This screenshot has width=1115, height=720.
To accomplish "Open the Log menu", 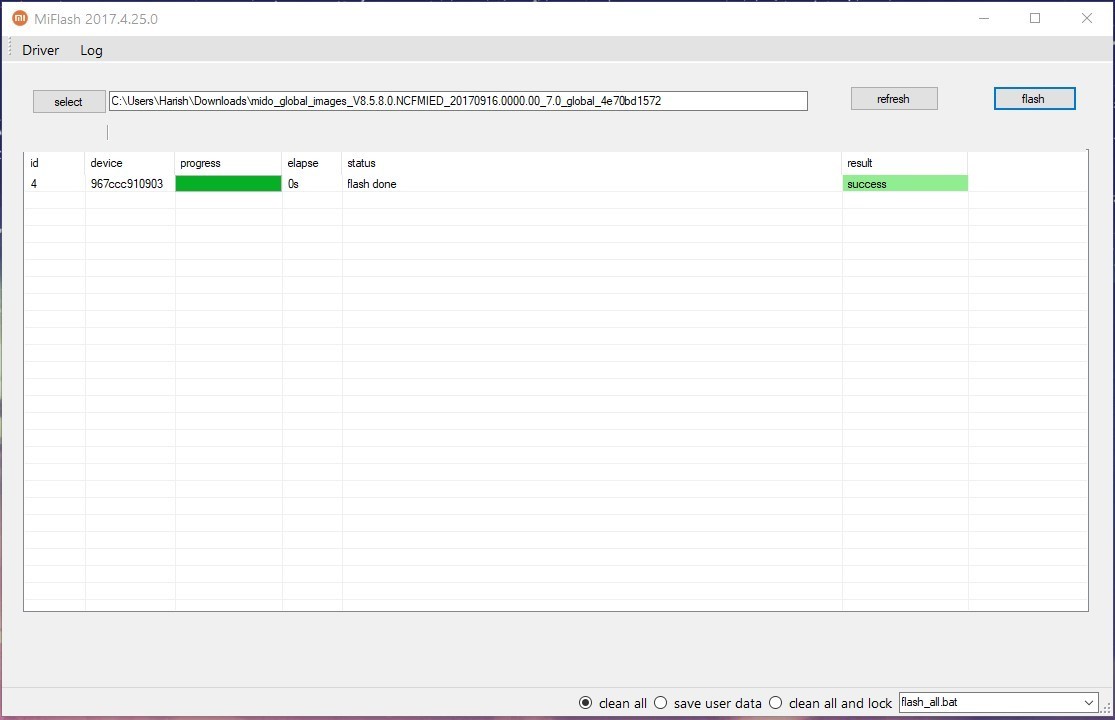I will 91,50.
